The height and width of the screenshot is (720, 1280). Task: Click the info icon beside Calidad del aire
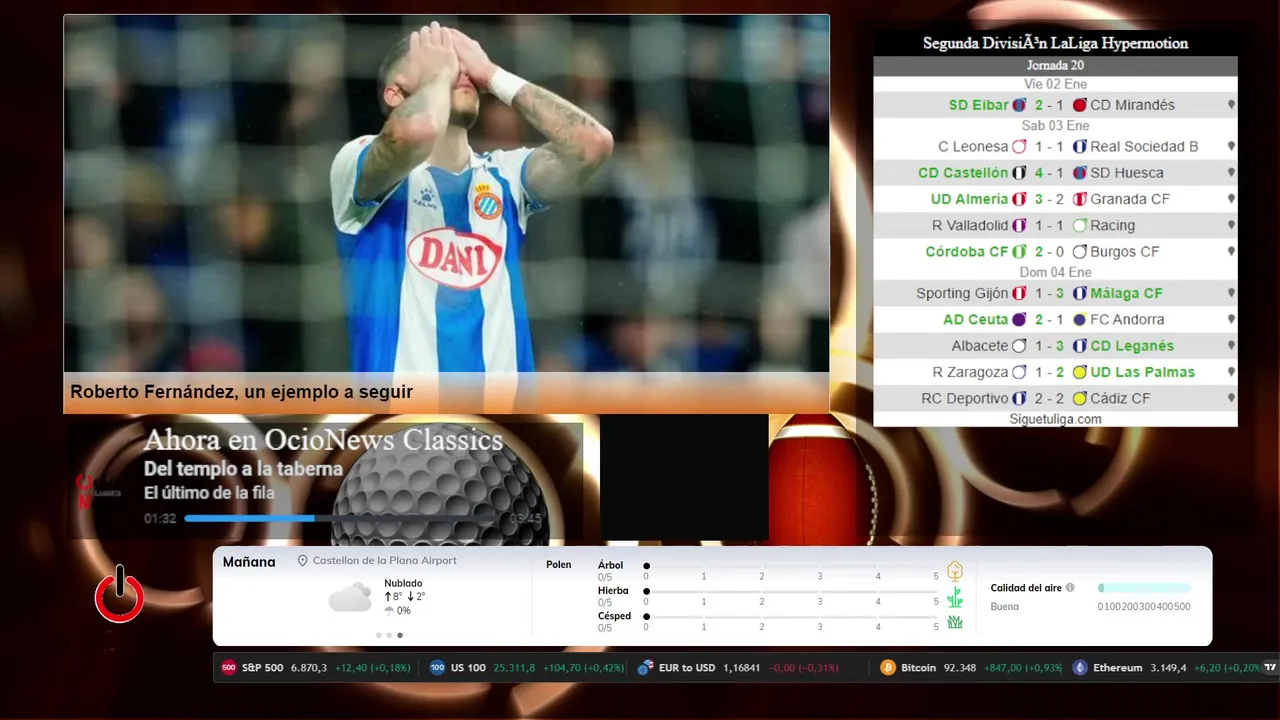1070,588
